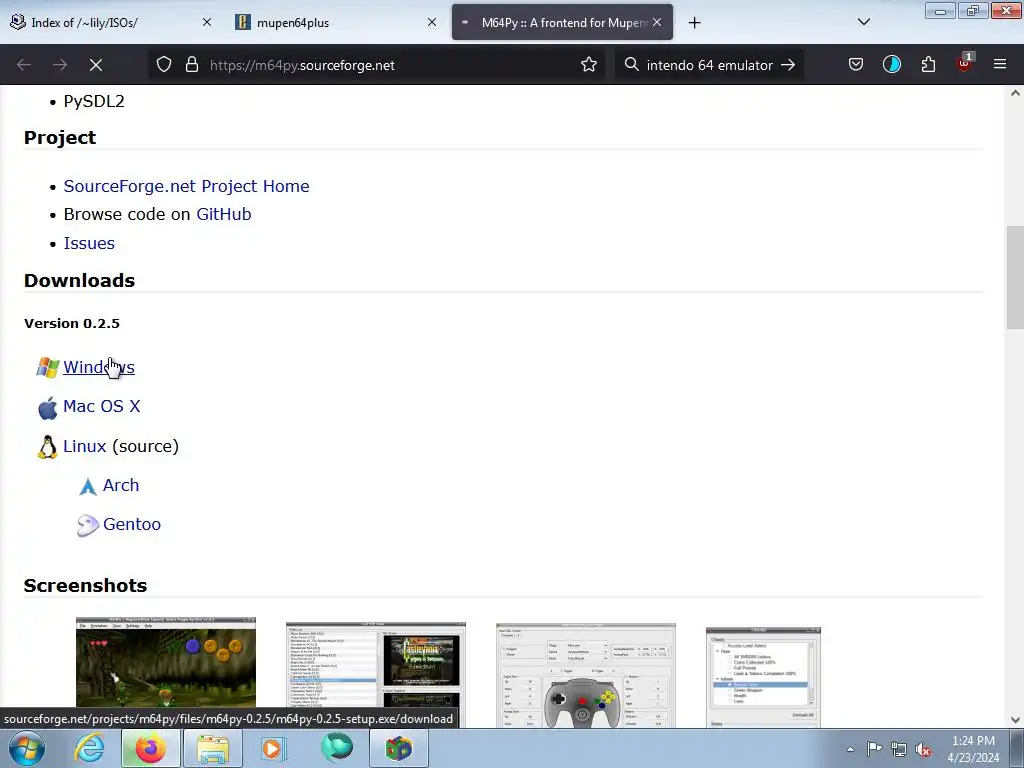
Task: List all tabs with the chevron
Action: [x=863, y=22]
